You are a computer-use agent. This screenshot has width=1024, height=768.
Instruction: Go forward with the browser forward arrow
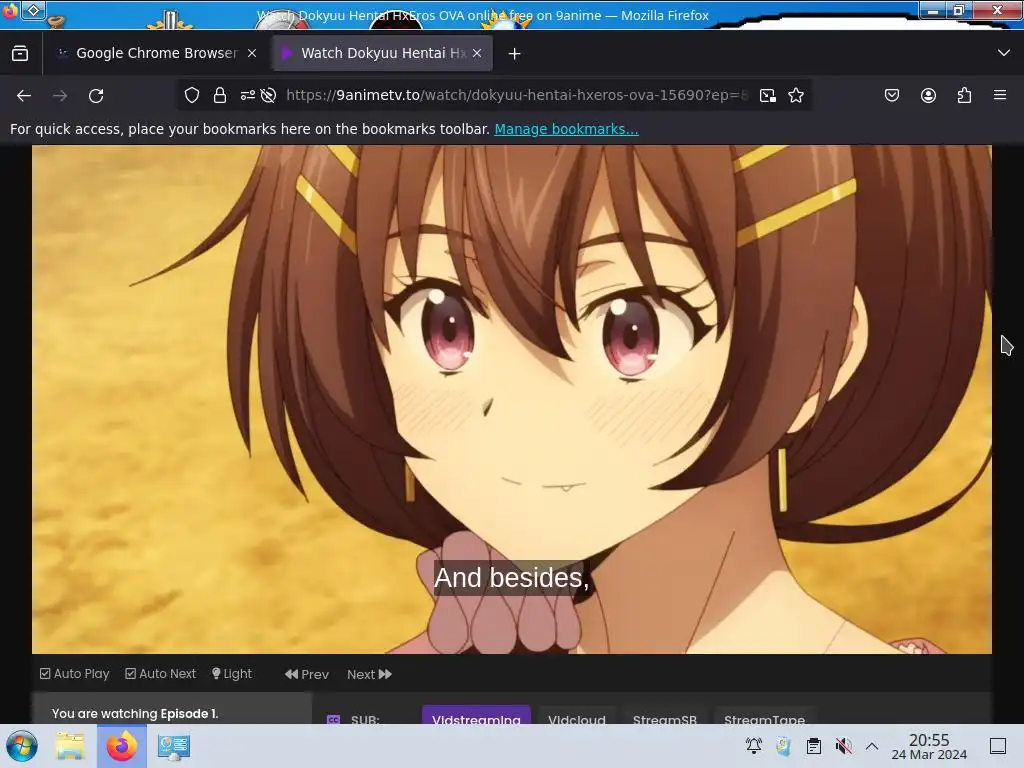(60, 96)
